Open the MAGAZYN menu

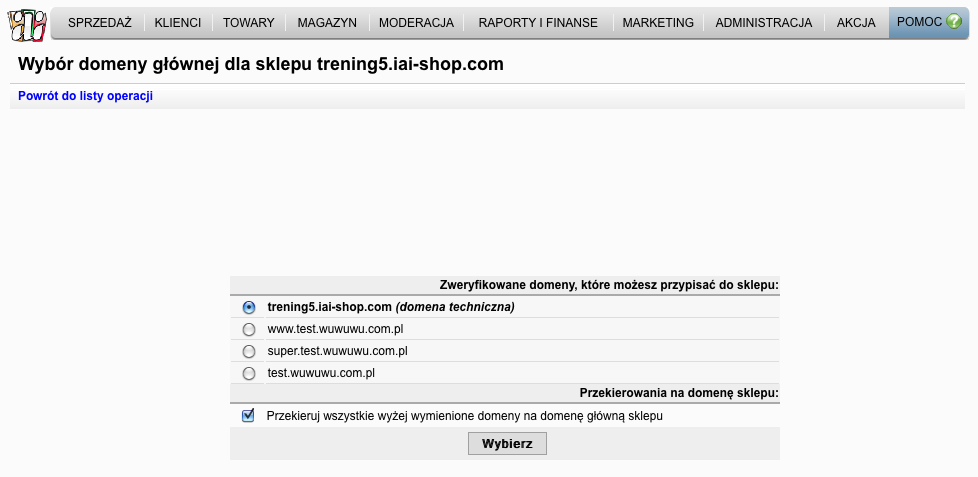[x=327, y=22]
